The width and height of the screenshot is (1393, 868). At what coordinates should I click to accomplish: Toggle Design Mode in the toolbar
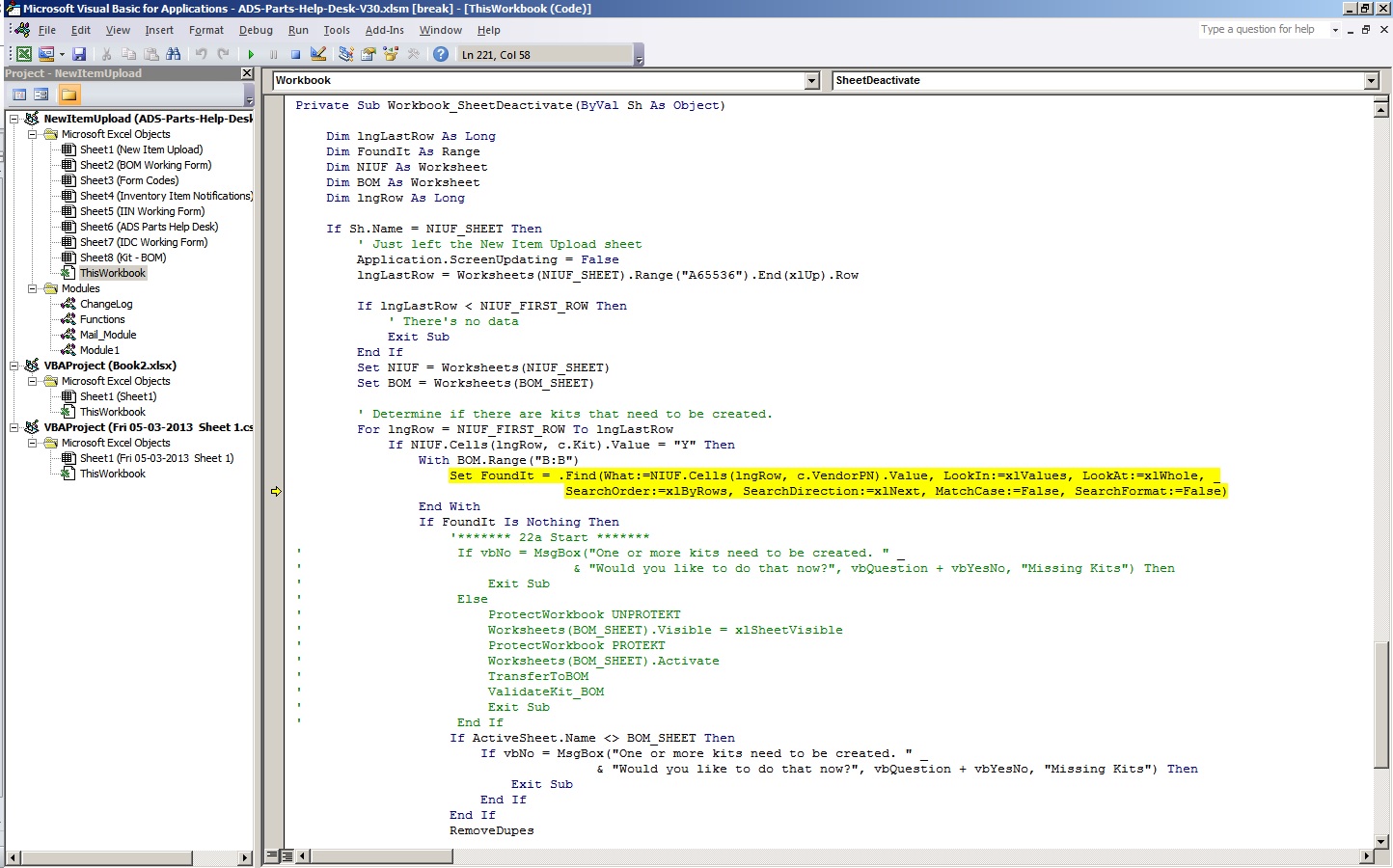click(x=318, y=55)
